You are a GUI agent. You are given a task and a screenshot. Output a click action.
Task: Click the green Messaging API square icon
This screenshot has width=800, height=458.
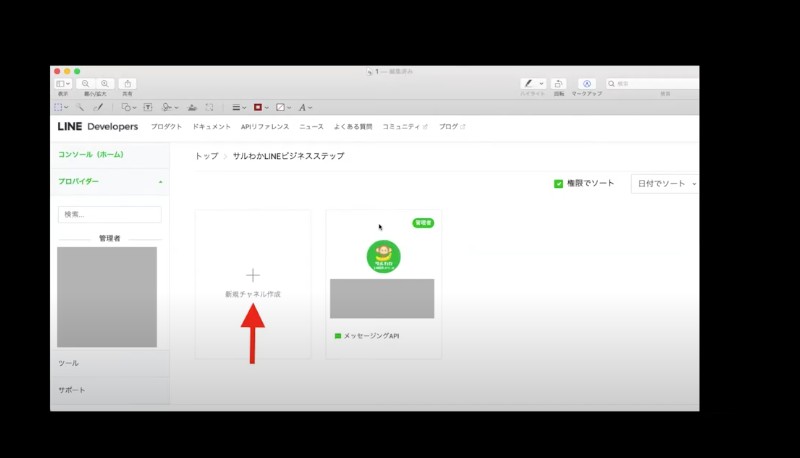pyautogui.click(x=337, y=336)
